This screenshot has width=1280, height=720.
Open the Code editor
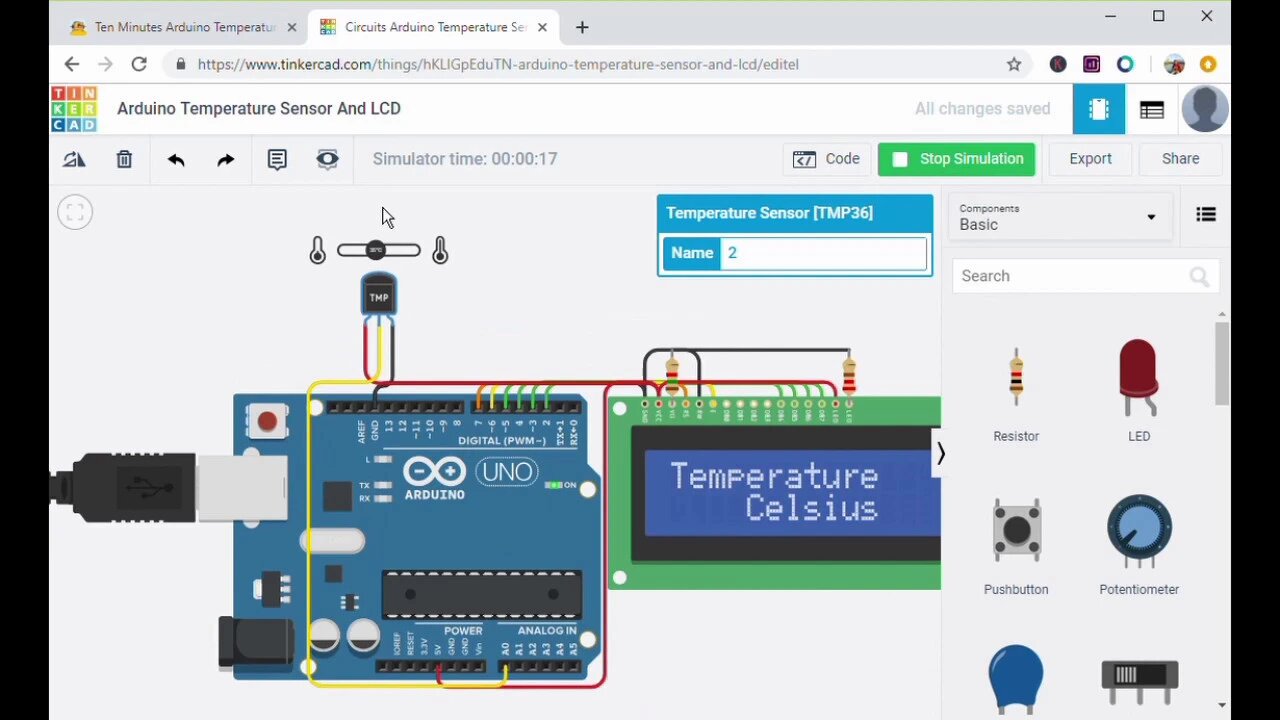pyautogui.click(x=826, y=159)
